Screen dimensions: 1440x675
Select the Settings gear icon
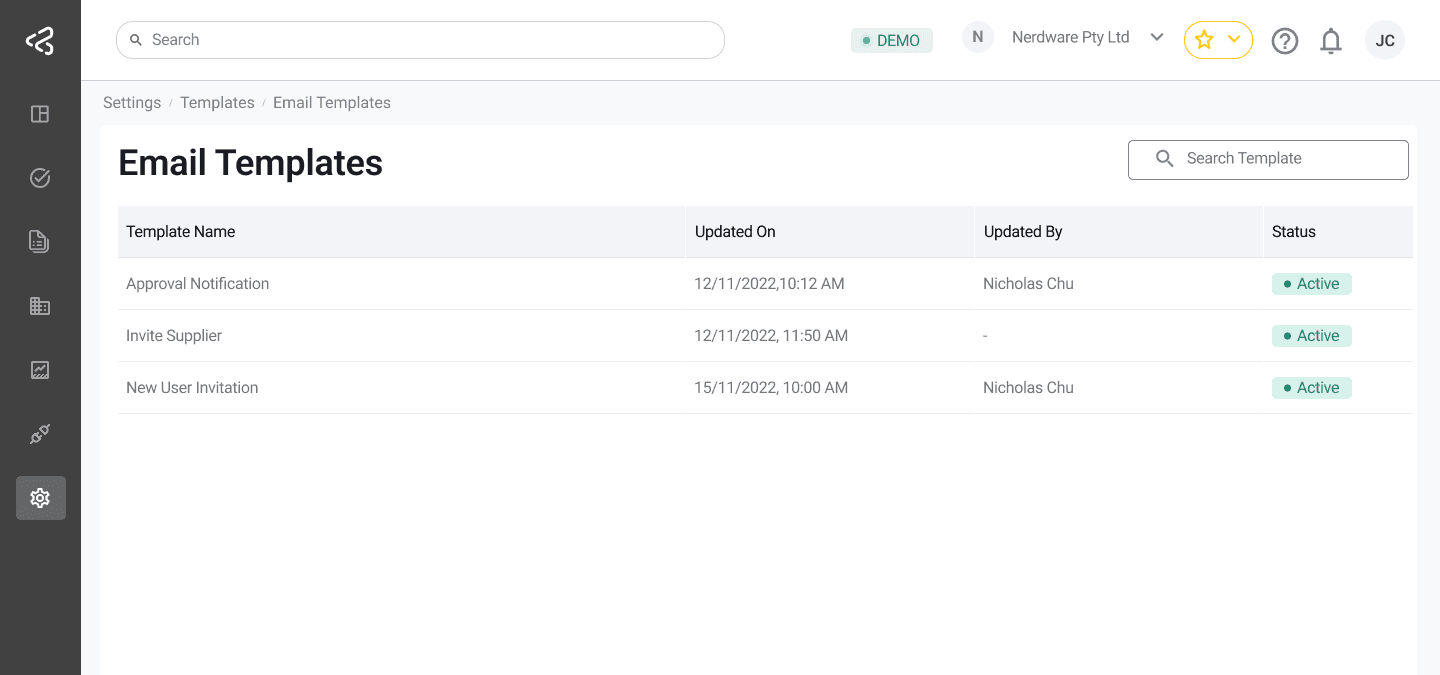point(40,497)
